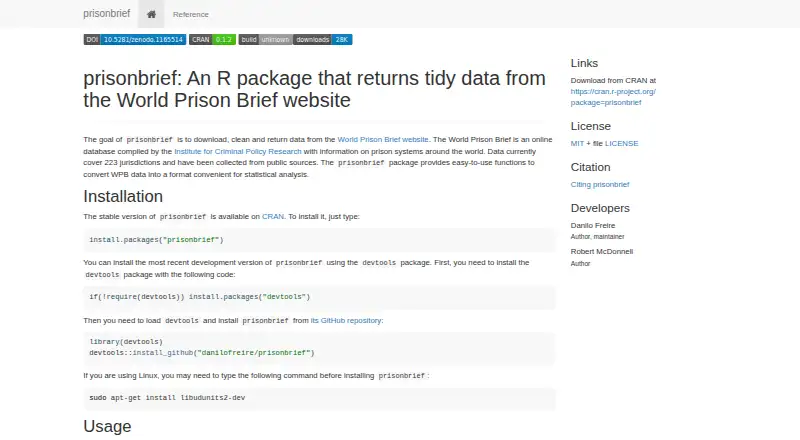The height and width of the screenshot is (440, 800).
Task: Open its GitHub repository link
Action: click(346, 321)
